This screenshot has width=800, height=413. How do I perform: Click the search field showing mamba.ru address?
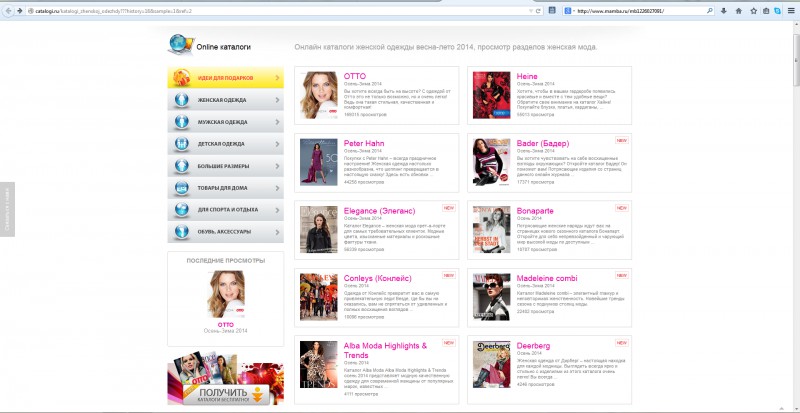coord(640,11)
